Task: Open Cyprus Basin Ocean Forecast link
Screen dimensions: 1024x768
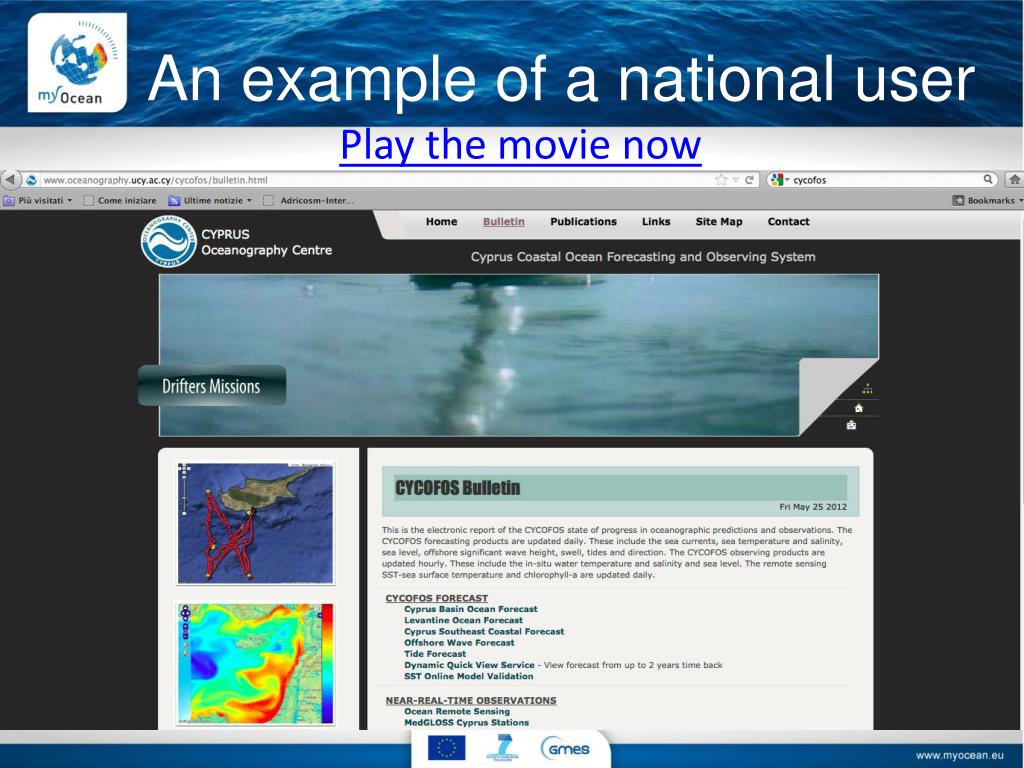Action: (x=470, y=609)
